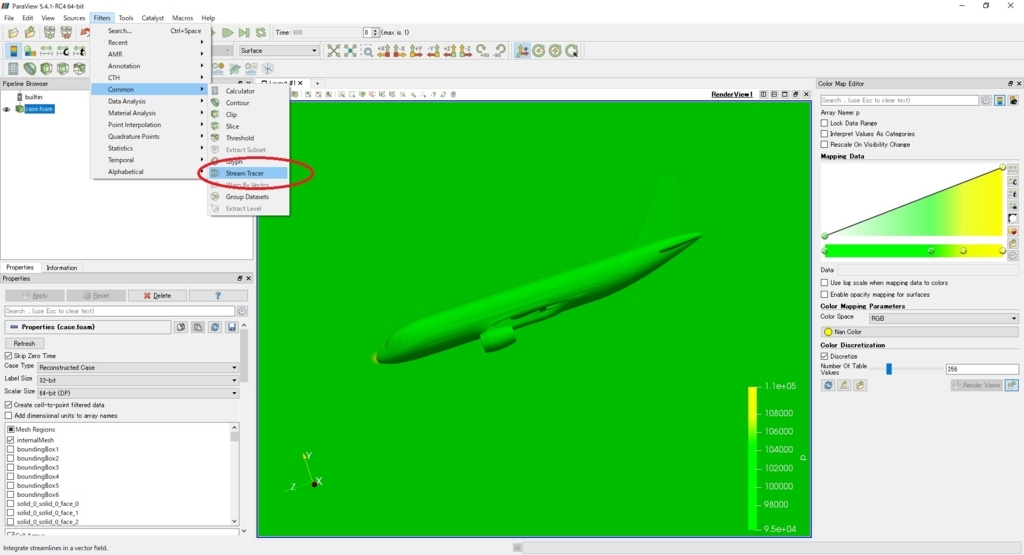The width and height of the screenshot is (1024, 555).
Task: Open Scalar Size dropdown
Action: (x=138, y=393)
